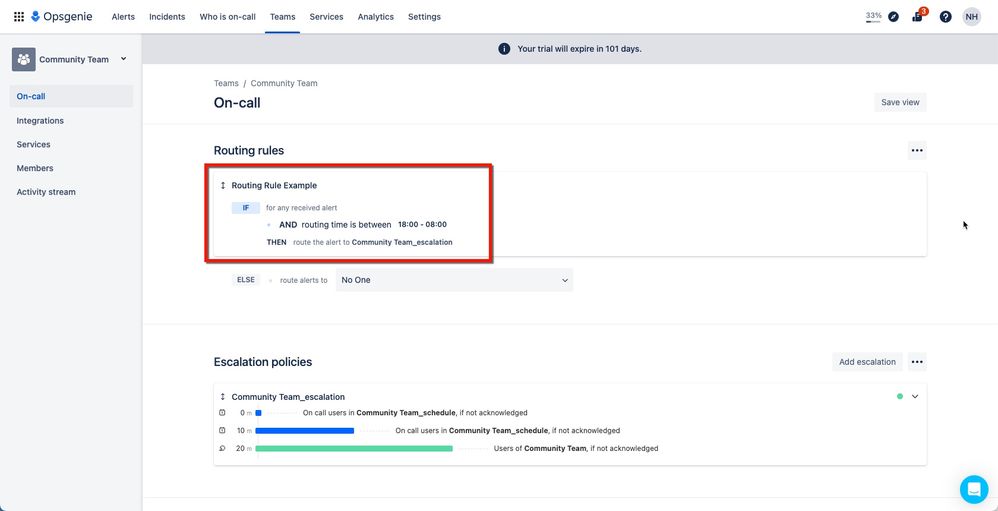Viewport: 998px width, 511px height.
Task: Open the trial progress compass icon
Action: pos(894,17)
